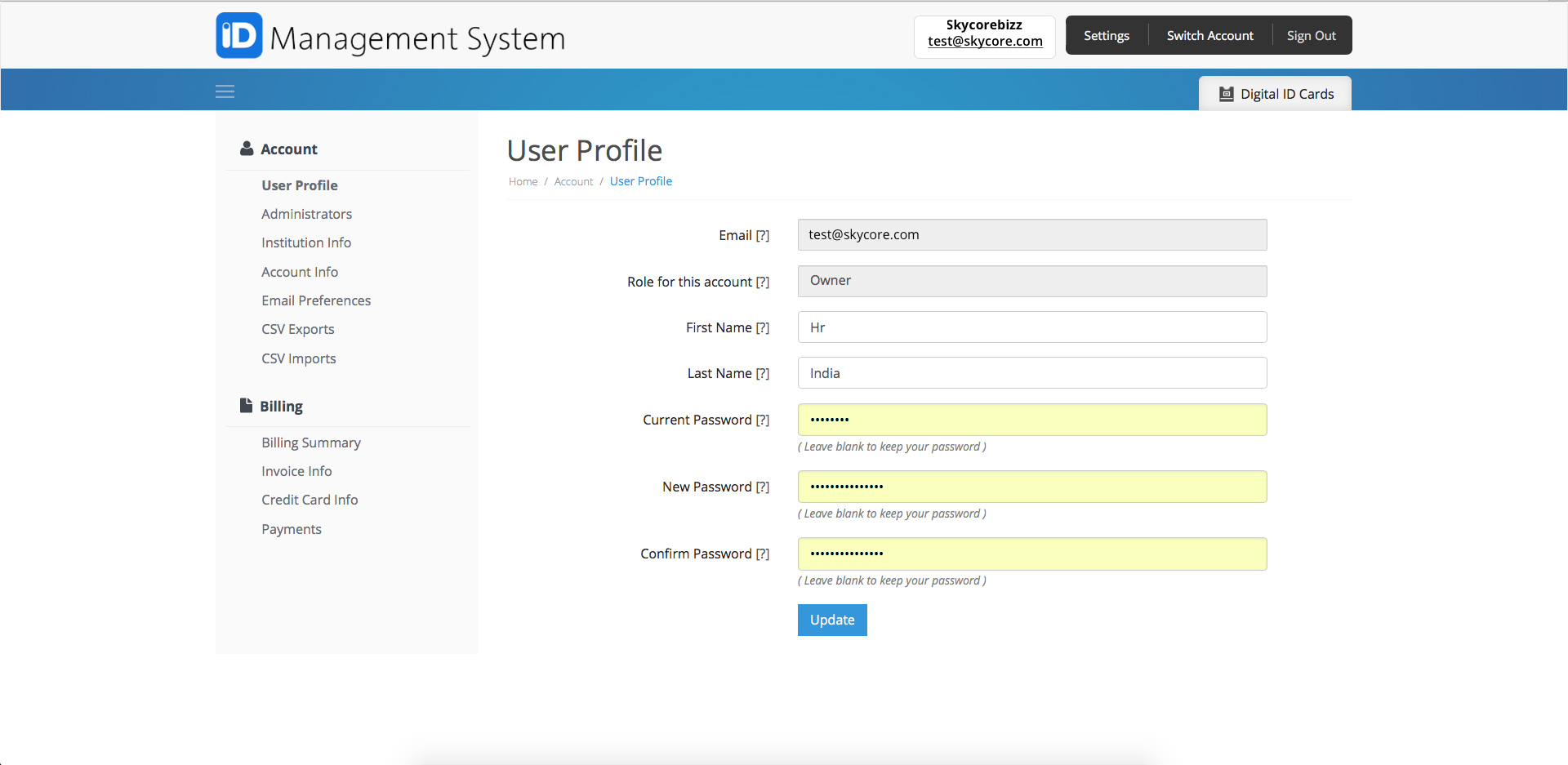This screenshot has height=765, width=1568.
Task: Open the Digital ID Cards tab
Action: [1275, 94]
